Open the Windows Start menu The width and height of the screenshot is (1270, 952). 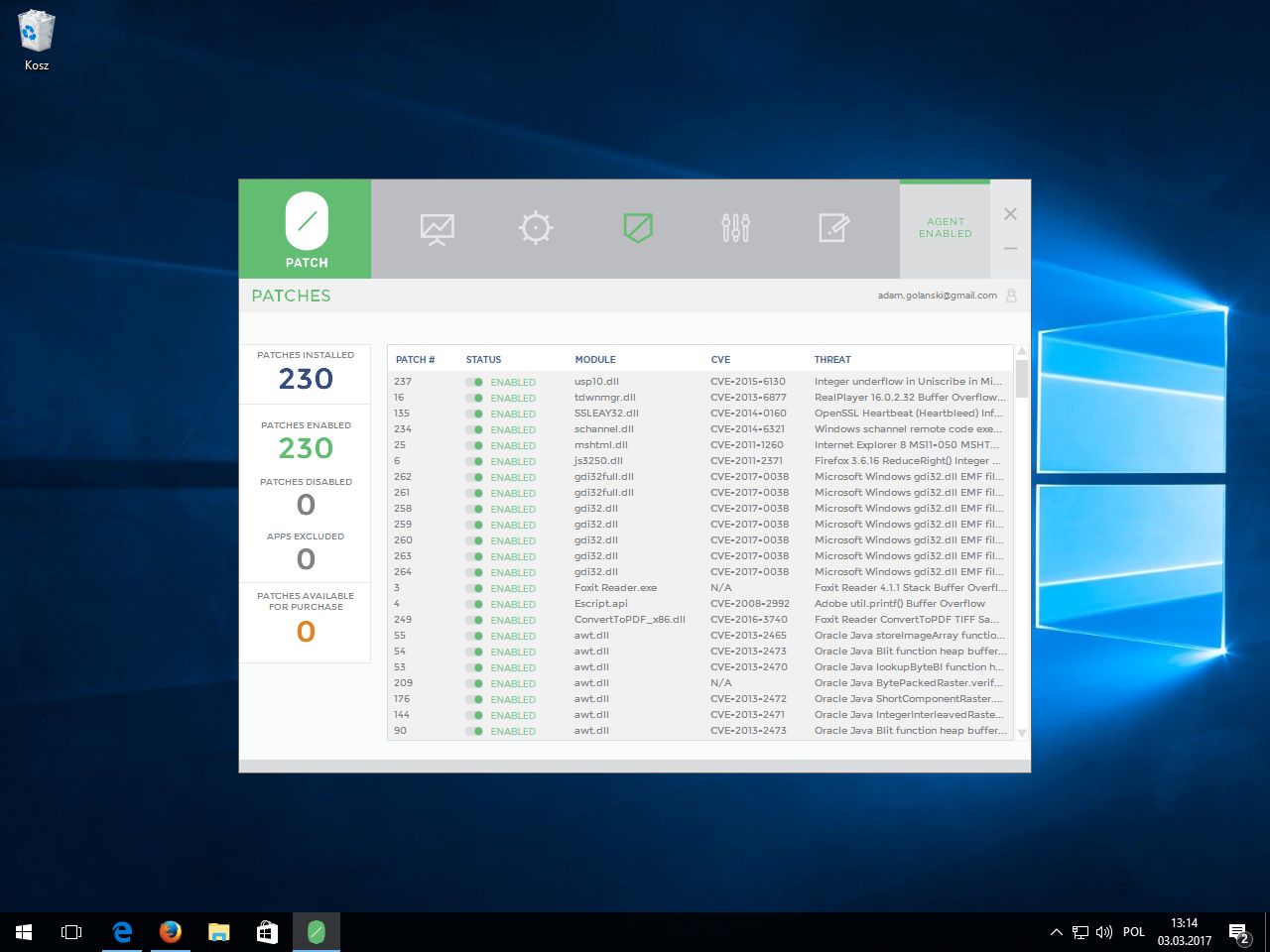point(24,932)
